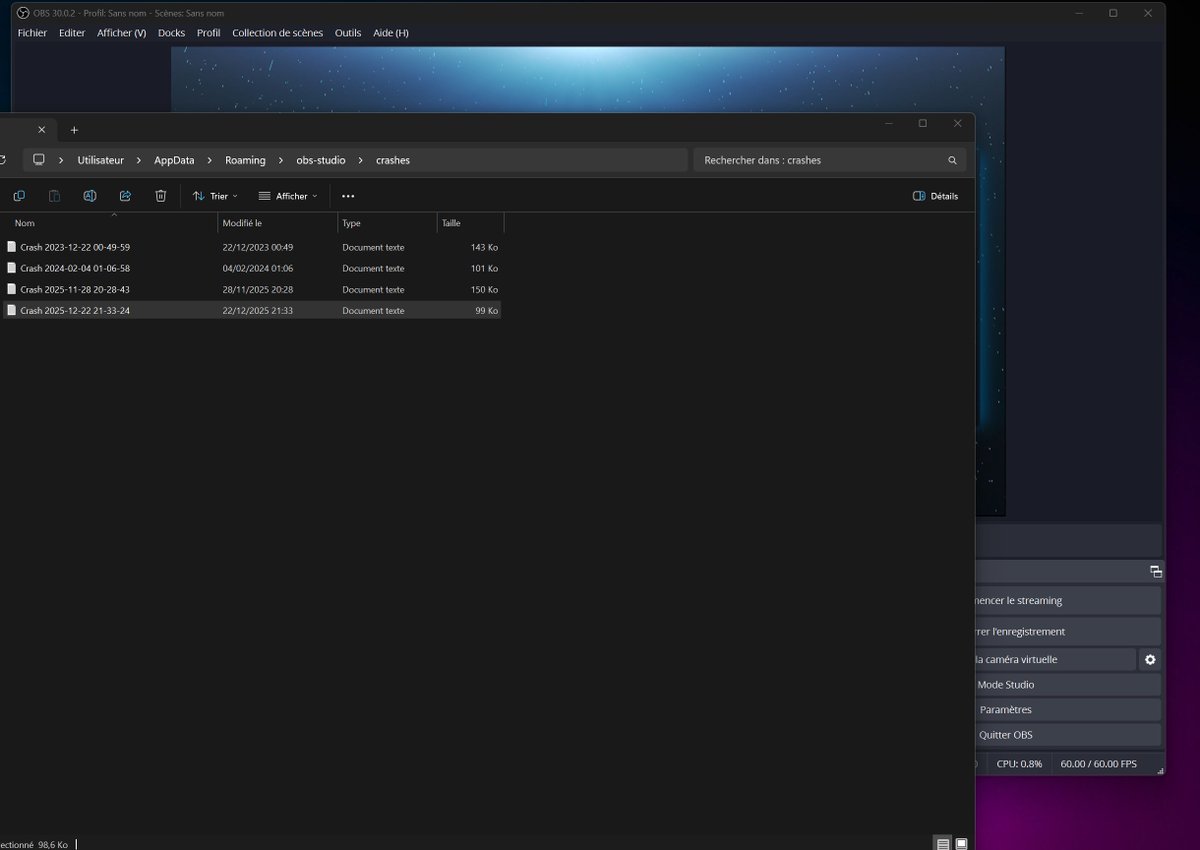
Task: Open the Trier sort dropdown
Action: (x=215, y=196)
